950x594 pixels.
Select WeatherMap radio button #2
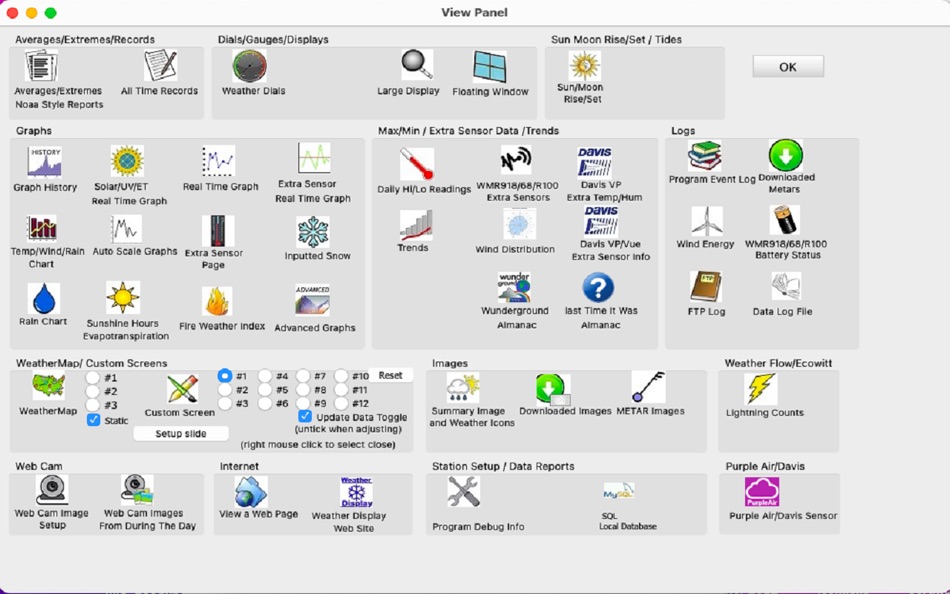(93, 392)
